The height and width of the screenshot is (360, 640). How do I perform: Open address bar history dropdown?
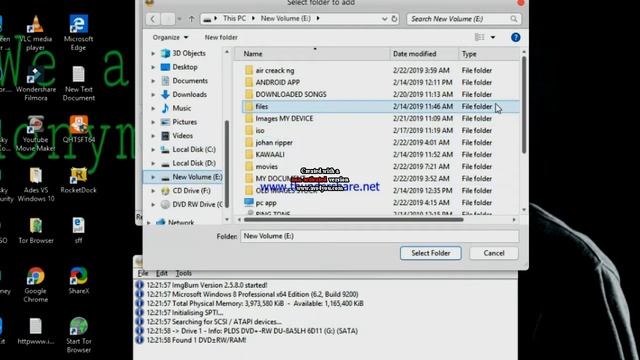tap(384, 19)
